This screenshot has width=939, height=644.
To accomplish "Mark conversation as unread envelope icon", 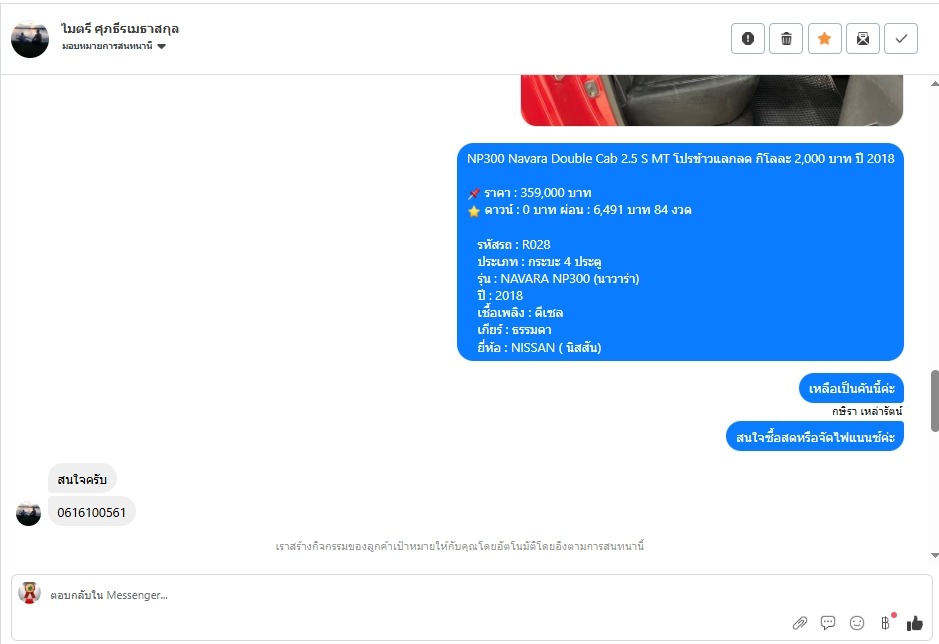I will tap(863, 39).
